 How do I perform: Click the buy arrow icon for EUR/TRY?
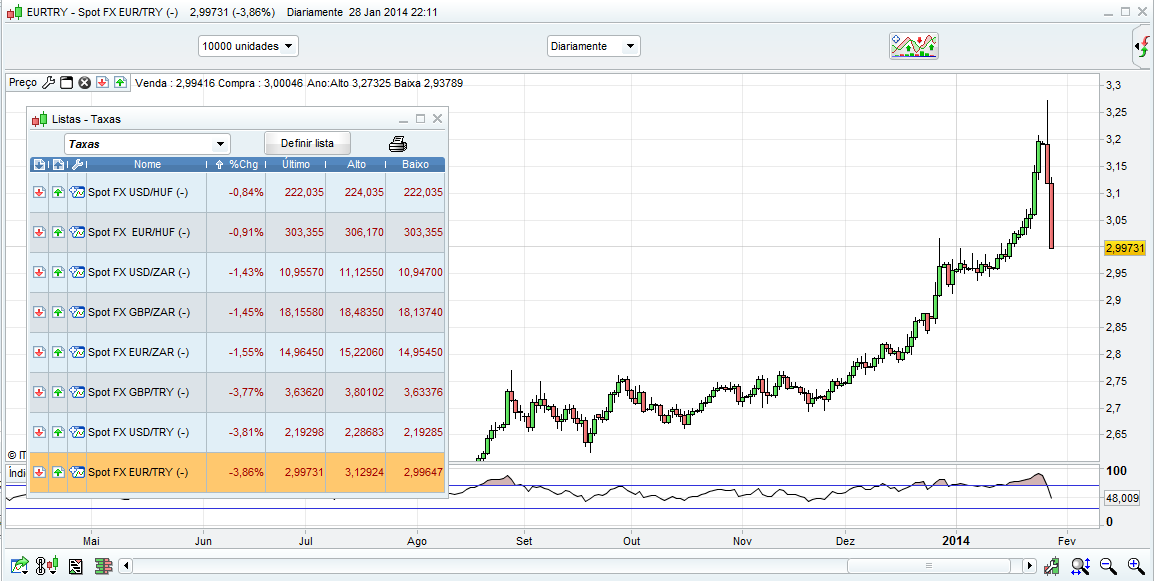point(58,472)
